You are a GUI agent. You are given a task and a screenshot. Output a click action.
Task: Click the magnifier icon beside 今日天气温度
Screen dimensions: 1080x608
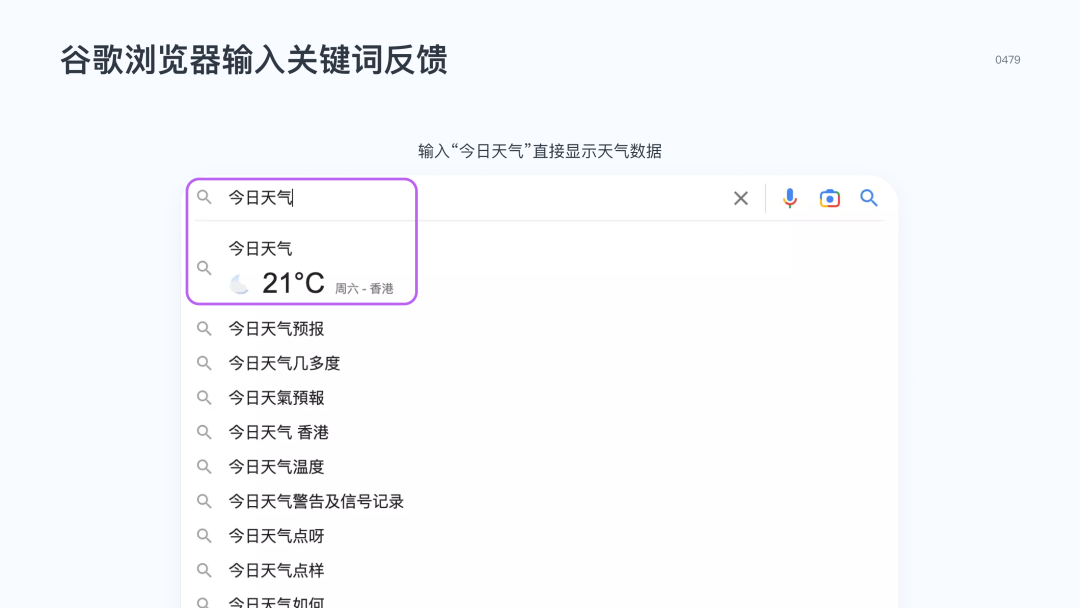pos(204,466)
